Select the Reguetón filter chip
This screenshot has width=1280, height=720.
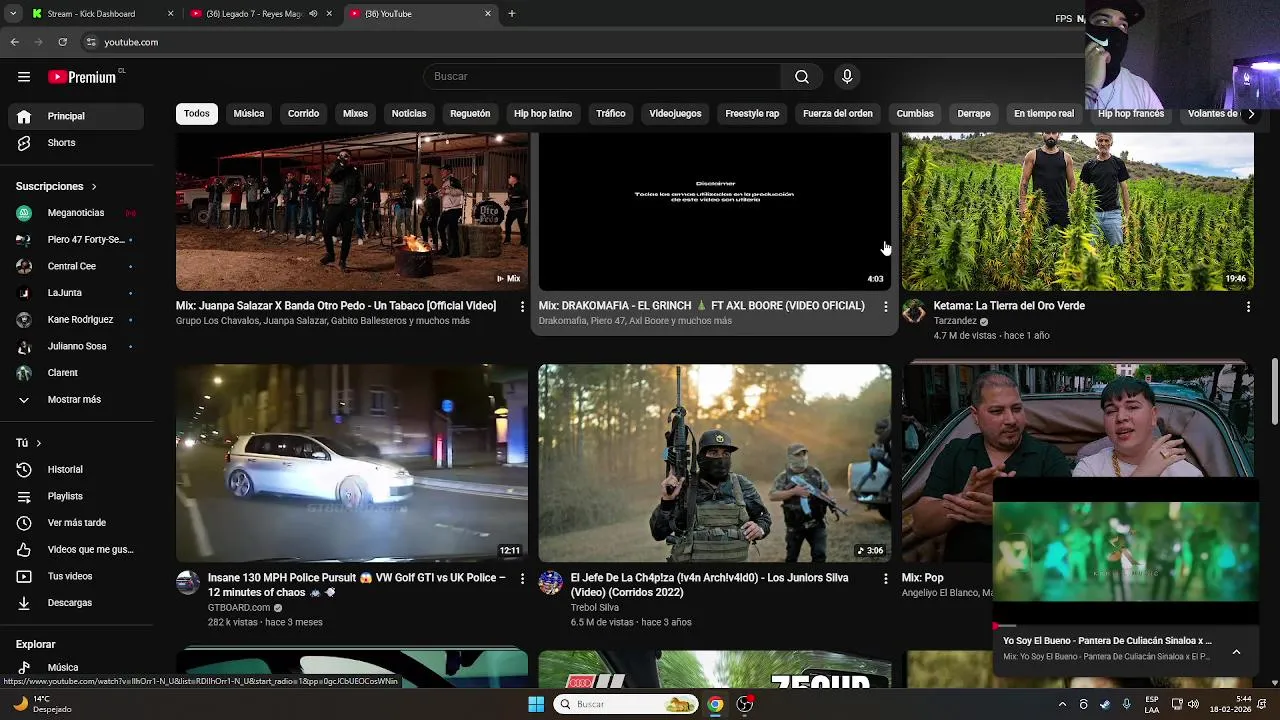point(470,114)
